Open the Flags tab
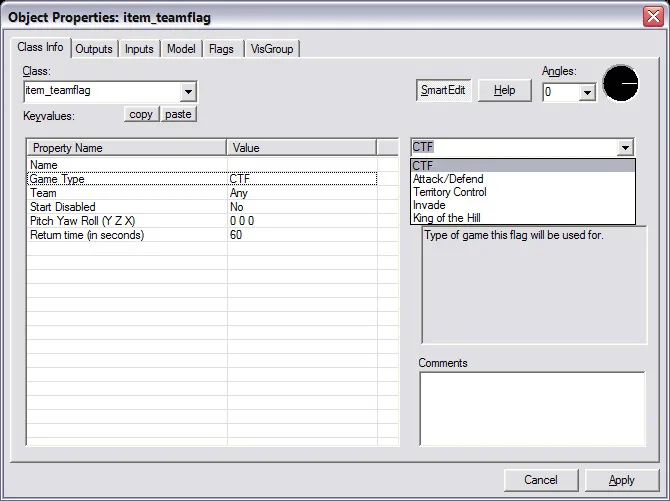The image size is (670, 501). pos(221,49)
